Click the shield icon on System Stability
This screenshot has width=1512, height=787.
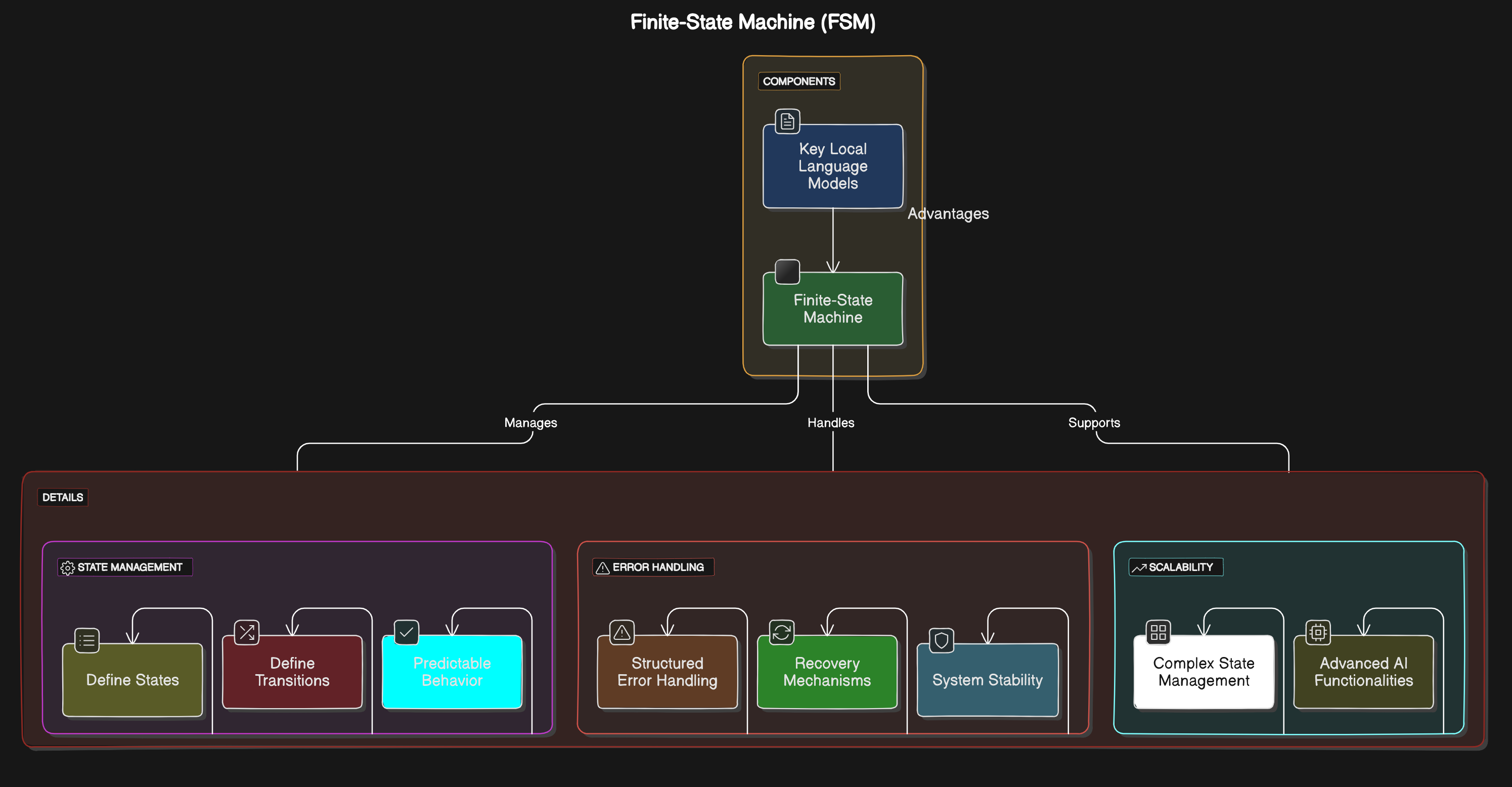click(942, 640)
